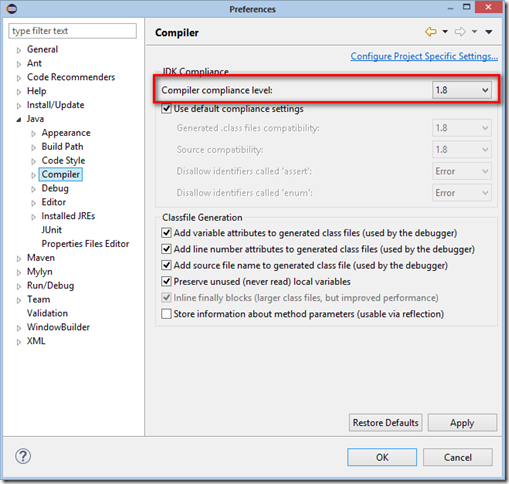Toggle Preserve unused local variables checkbox
Image resolution: width=509 pixels, height=484 pixels.
pos(166,281)
